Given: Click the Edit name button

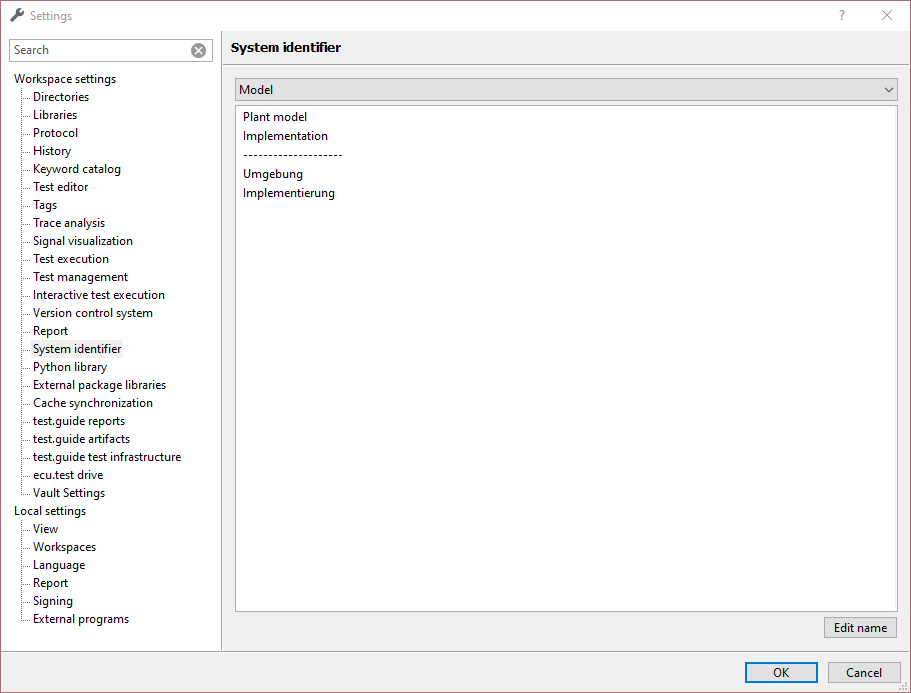Looking at the screenshot, I should click(x=860, y=628).
